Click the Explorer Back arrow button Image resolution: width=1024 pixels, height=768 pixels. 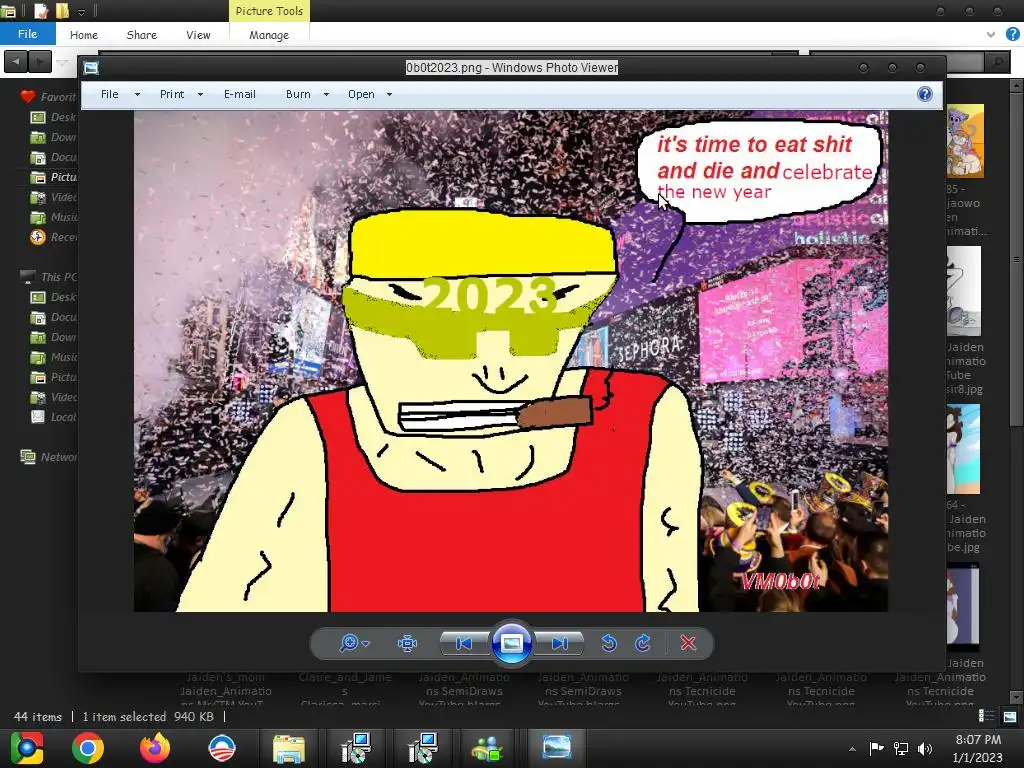coord(16,62)
